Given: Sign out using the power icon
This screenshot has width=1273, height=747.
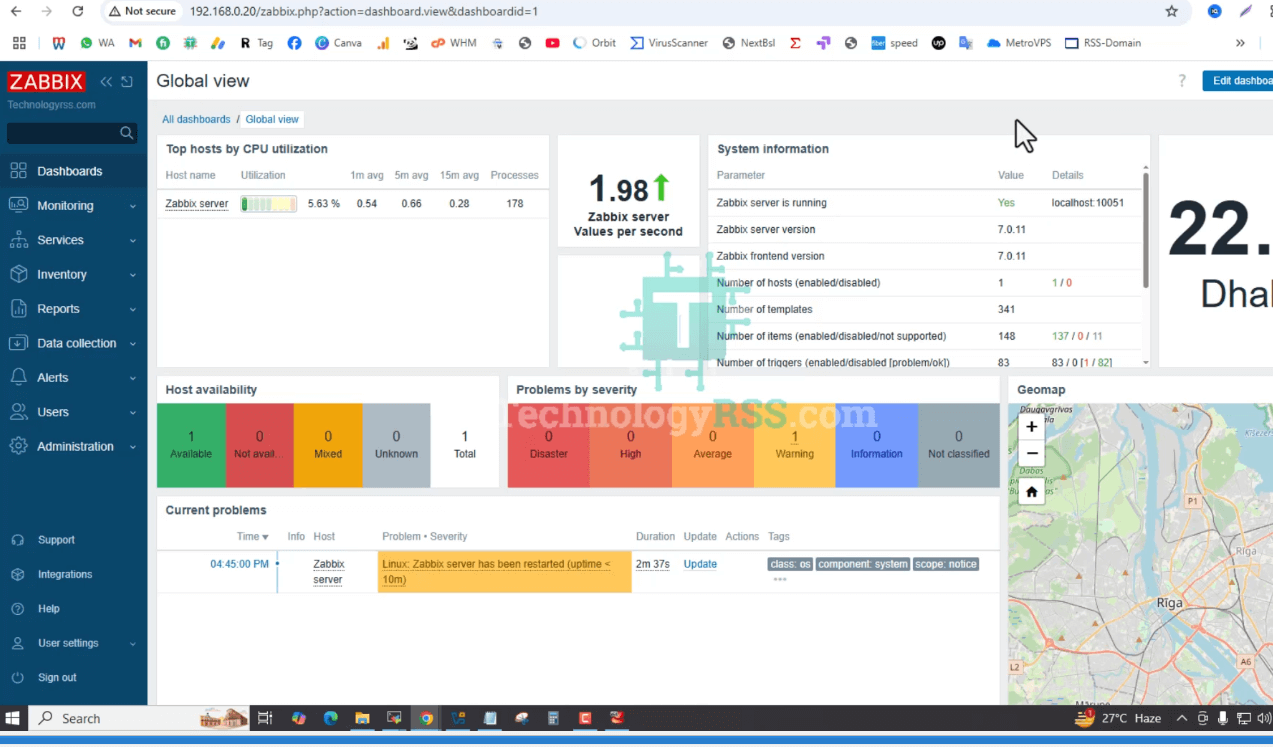Looking at the screenshot, I should click(19, 677).
